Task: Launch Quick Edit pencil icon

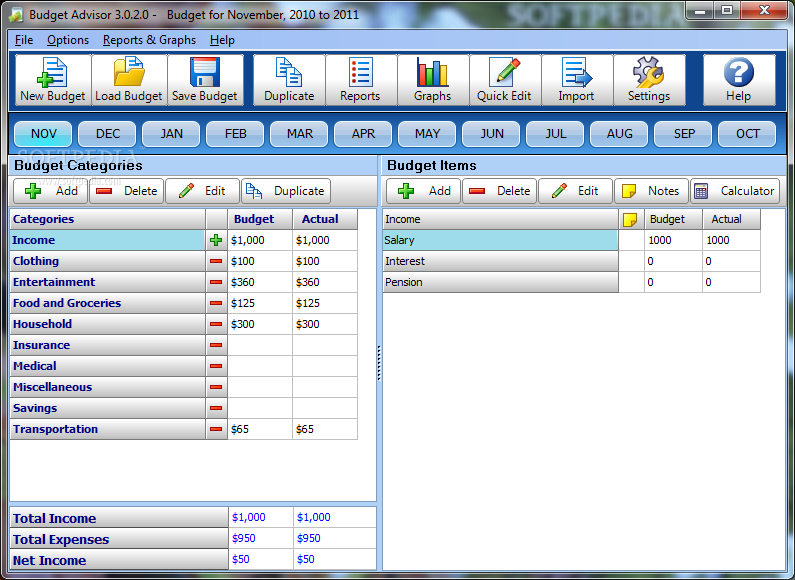Action: [x=504, y=80]
